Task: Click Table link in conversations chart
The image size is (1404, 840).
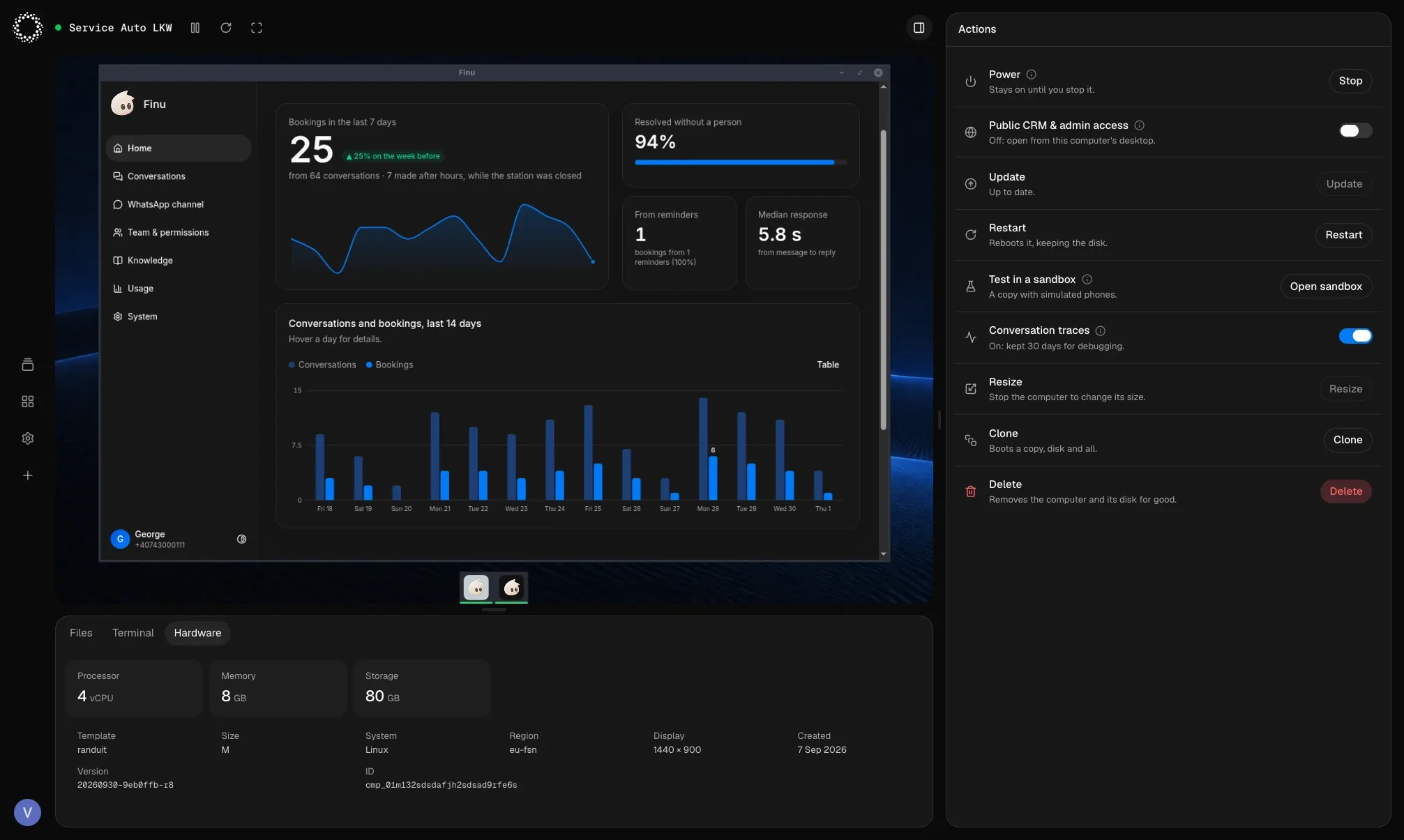Action: 828,365
